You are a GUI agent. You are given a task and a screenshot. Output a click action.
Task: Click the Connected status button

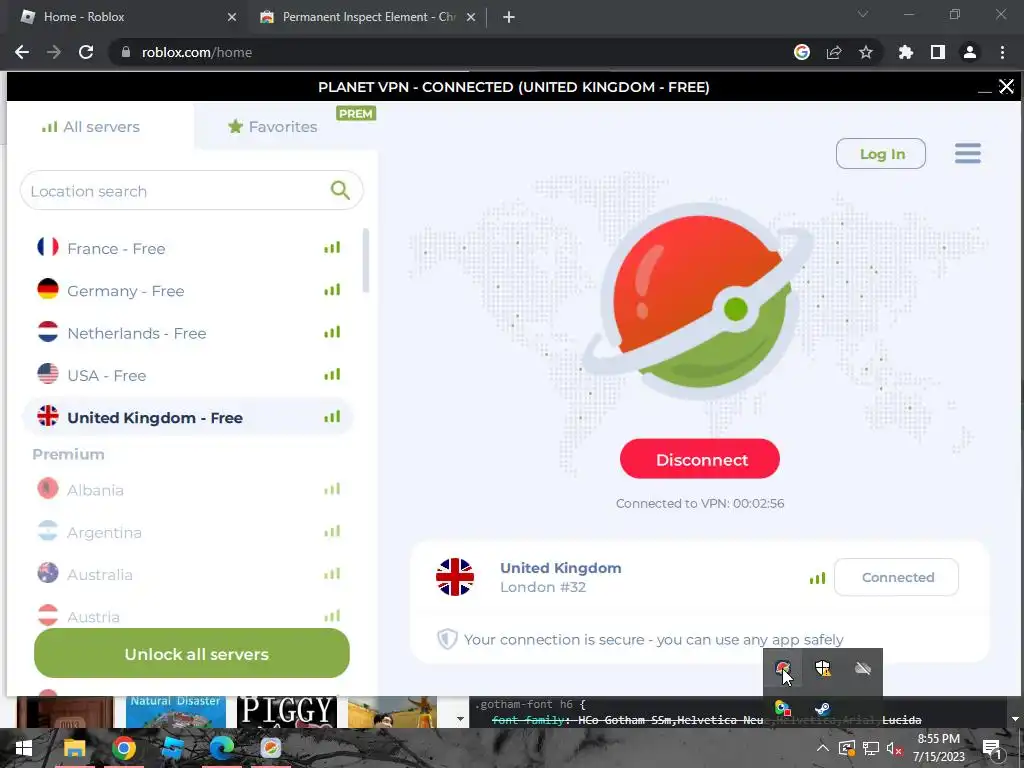[896, 577]
